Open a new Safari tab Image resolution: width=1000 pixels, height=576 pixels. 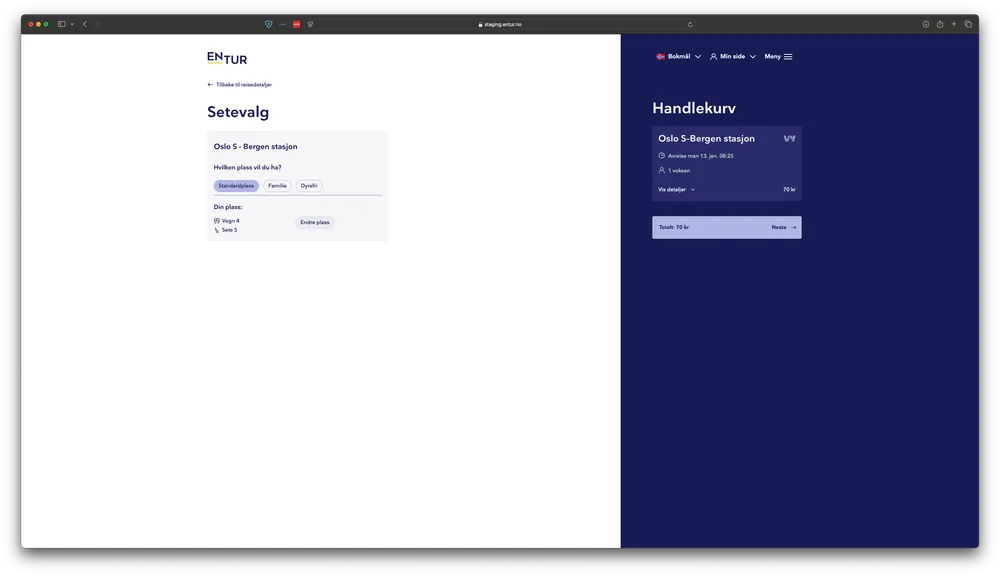click(x=954, y=24)
